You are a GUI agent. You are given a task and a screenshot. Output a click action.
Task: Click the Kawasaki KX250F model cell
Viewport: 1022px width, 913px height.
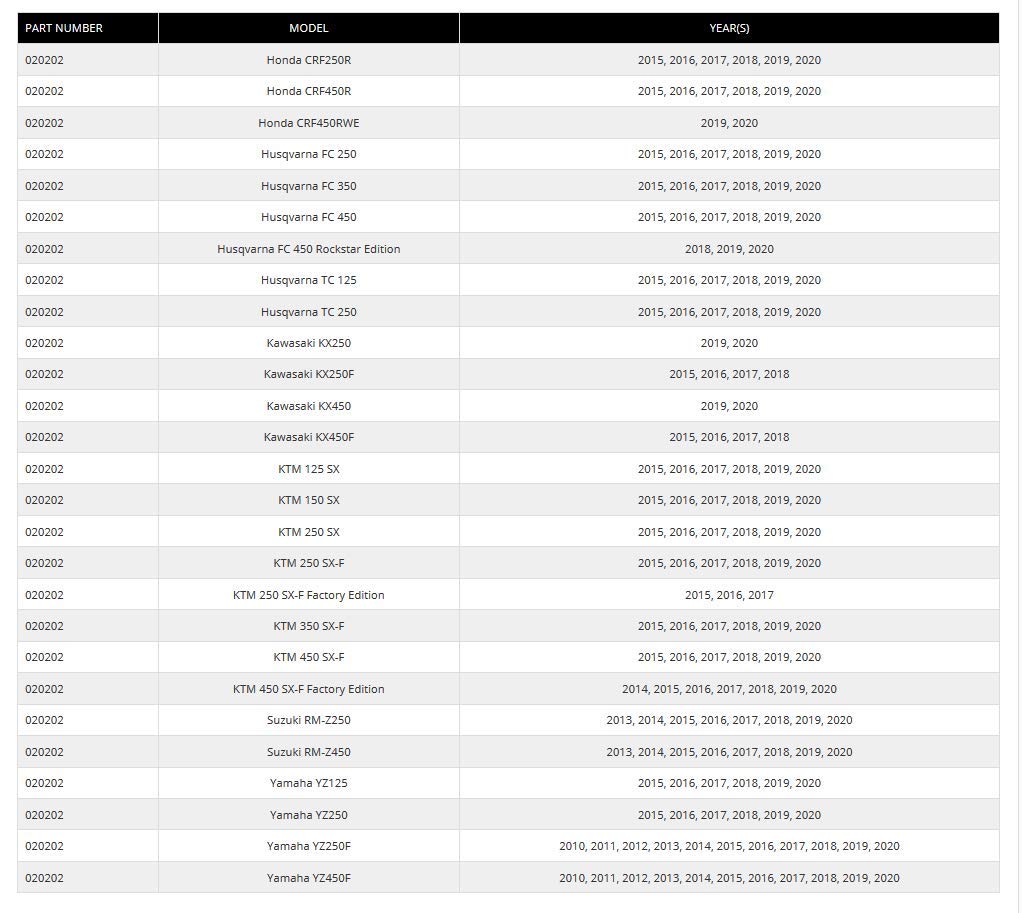click(x=308, y=374)
